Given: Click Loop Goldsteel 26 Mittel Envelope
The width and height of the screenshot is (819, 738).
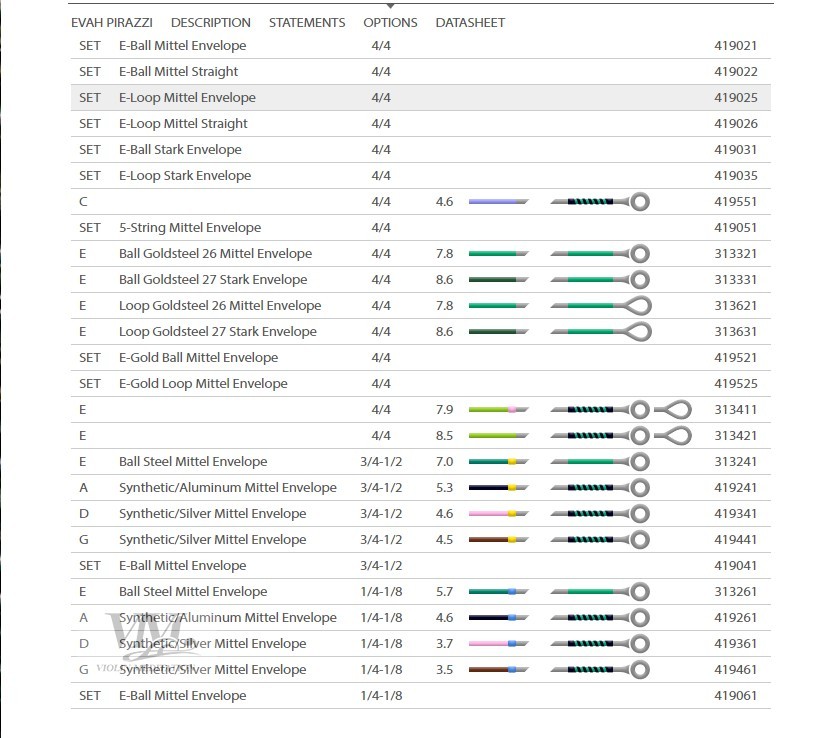Looking at the screenshot, I should pyautogui.click(x=220, y=306).
